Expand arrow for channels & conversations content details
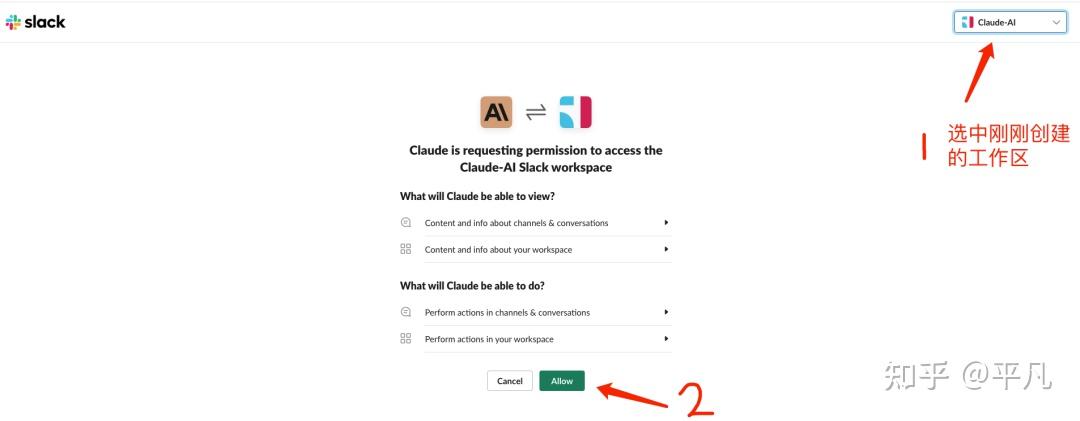This screenshot has width=1080, height=421. (x=666, y=223)
